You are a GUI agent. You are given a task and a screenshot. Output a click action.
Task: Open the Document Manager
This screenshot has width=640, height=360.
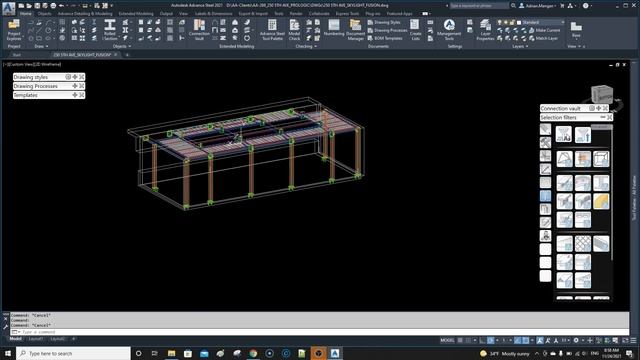(356, 29)
